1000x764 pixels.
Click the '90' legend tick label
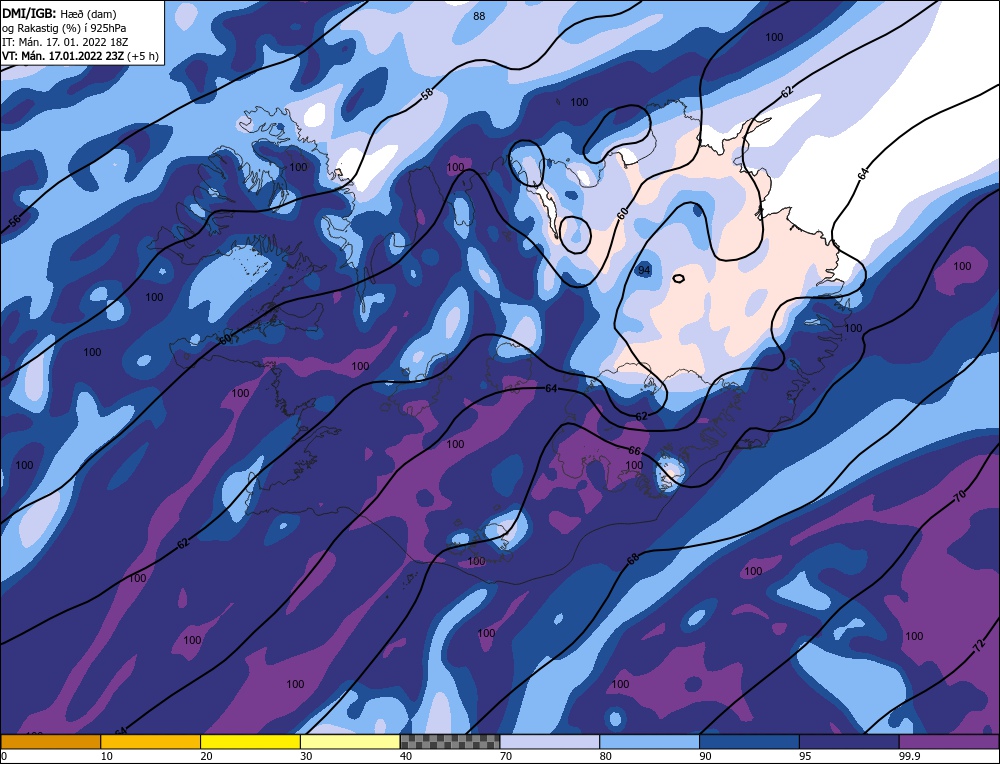pyautogui.click(x=705, y=756)
